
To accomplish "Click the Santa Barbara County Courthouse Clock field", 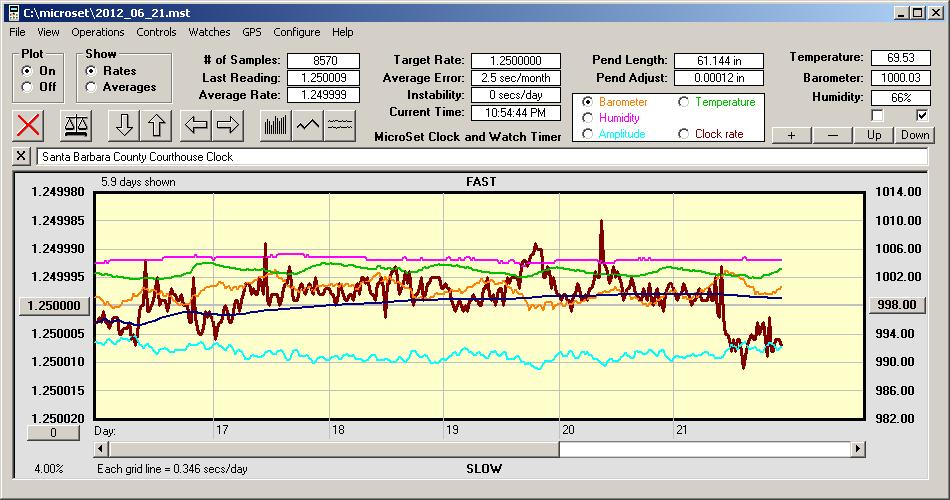I will (x=482, y=156).
